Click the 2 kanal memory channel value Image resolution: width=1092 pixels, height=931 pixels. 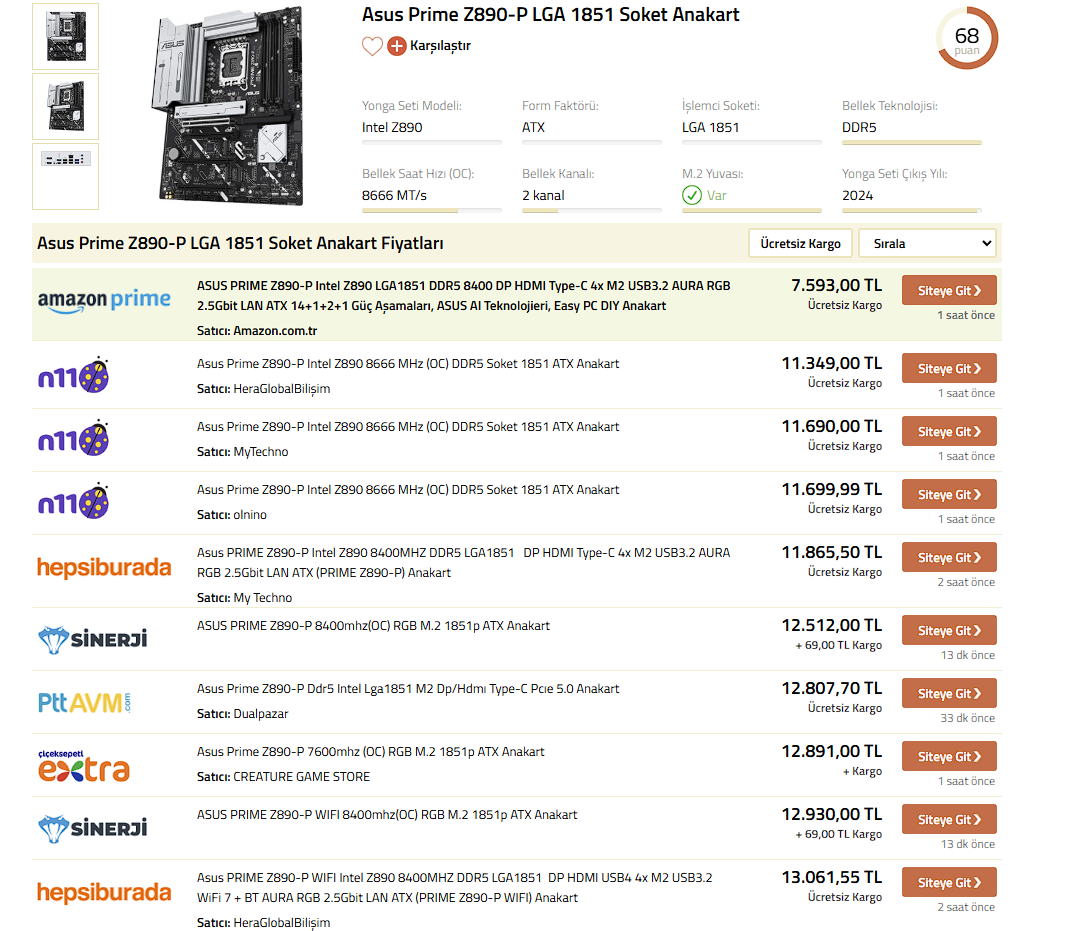click(x=543, y=196)
